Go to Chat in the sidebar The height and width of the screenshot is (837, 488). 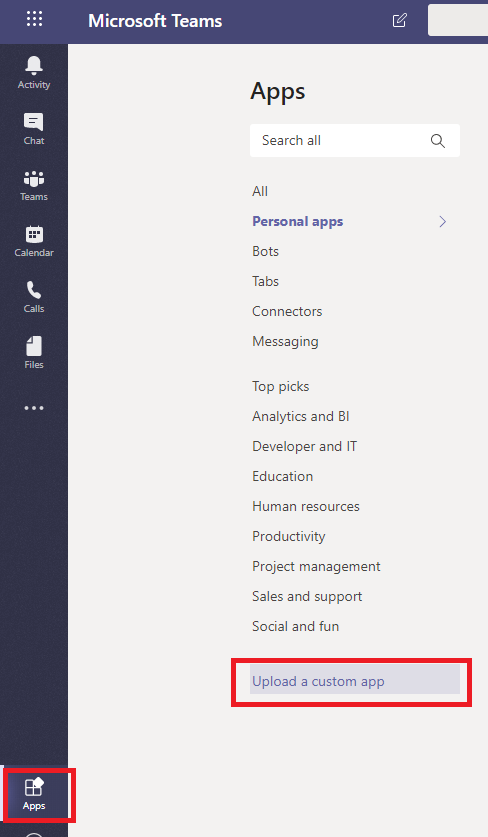pyautogui.click(x=34, y=129)
